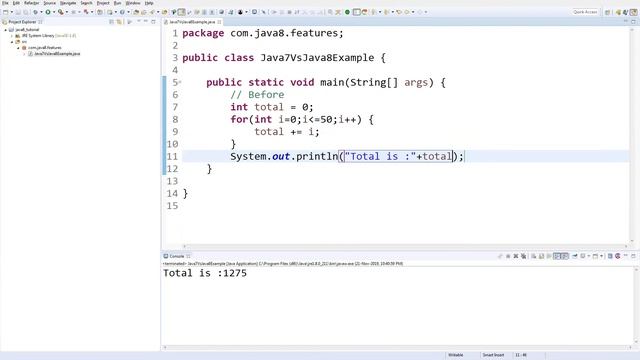Open the File menu
The image size is (640, 360).
5,3
